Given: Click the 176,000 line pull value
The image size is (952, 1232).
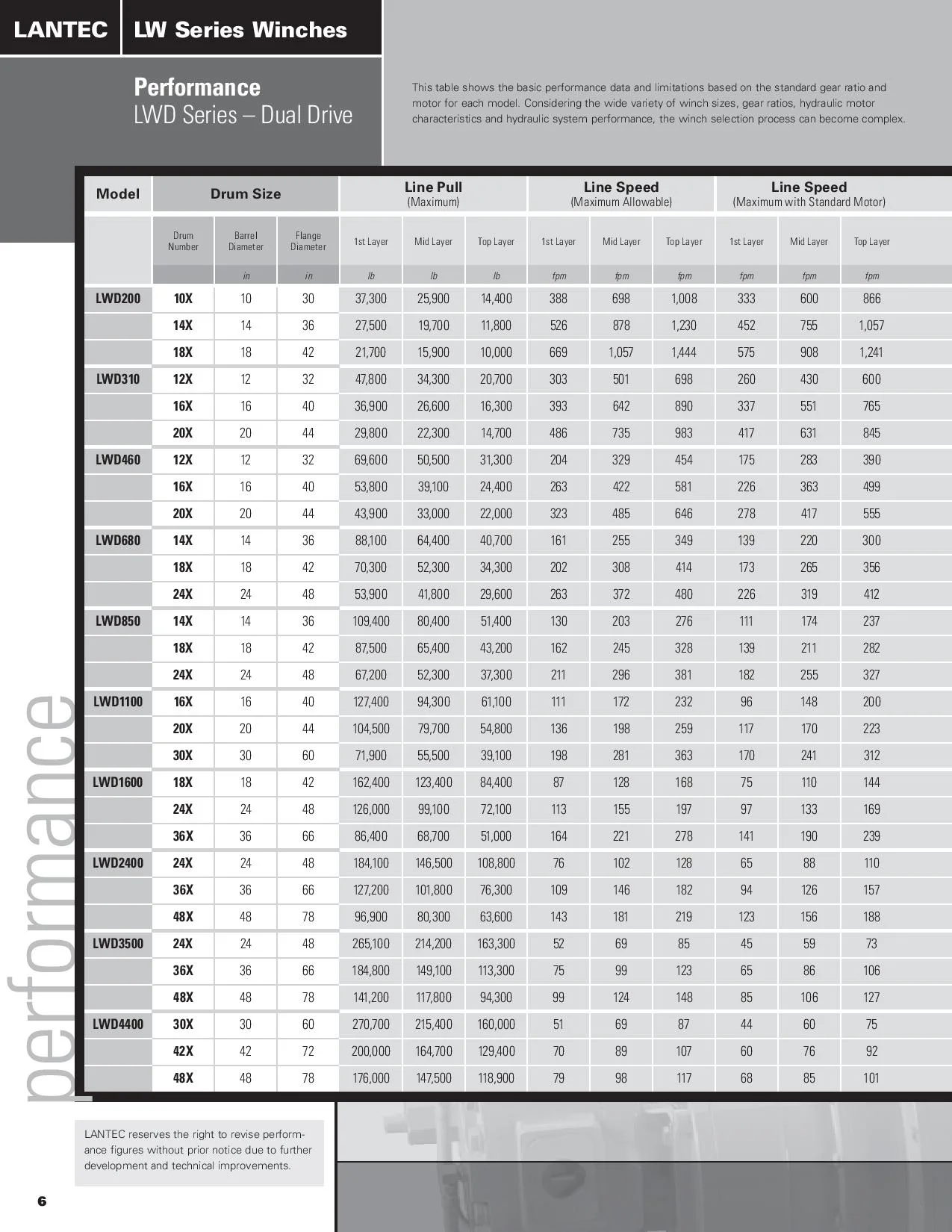Looking at the screenshot, I should 371,1078.
